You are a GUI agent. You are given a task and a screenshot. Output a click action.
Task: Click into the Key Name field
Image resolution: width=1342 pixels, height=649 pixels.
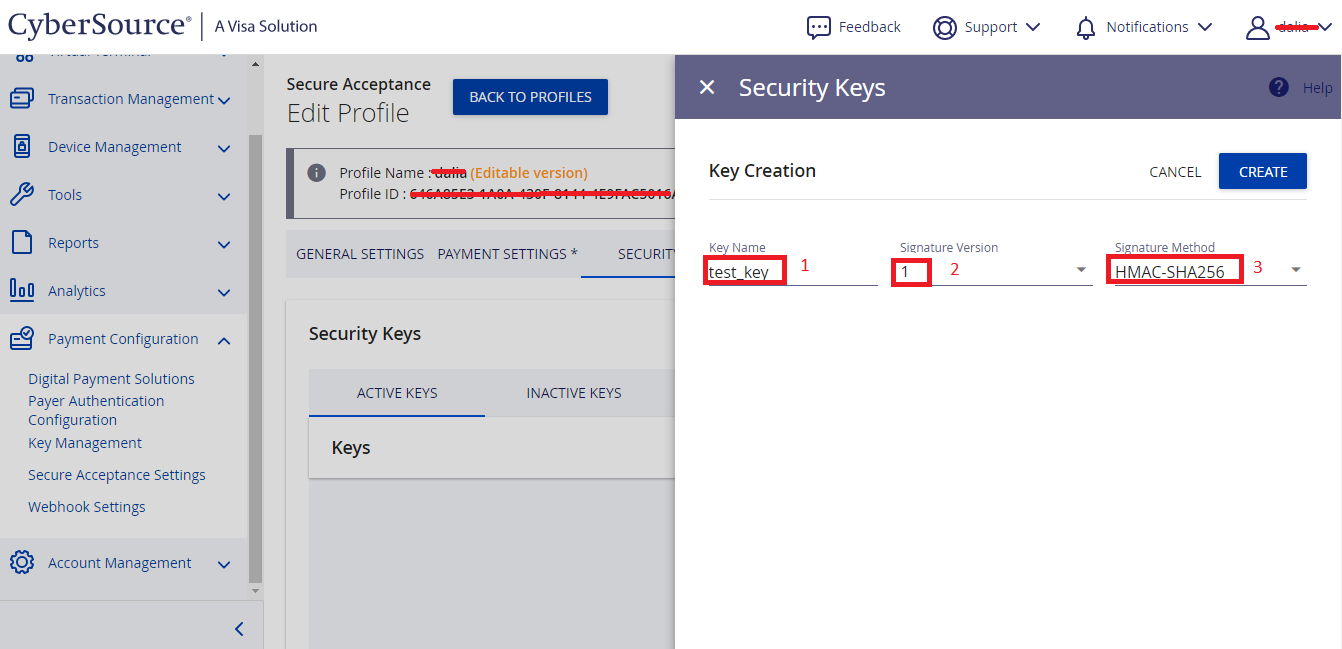coord(793,271)
